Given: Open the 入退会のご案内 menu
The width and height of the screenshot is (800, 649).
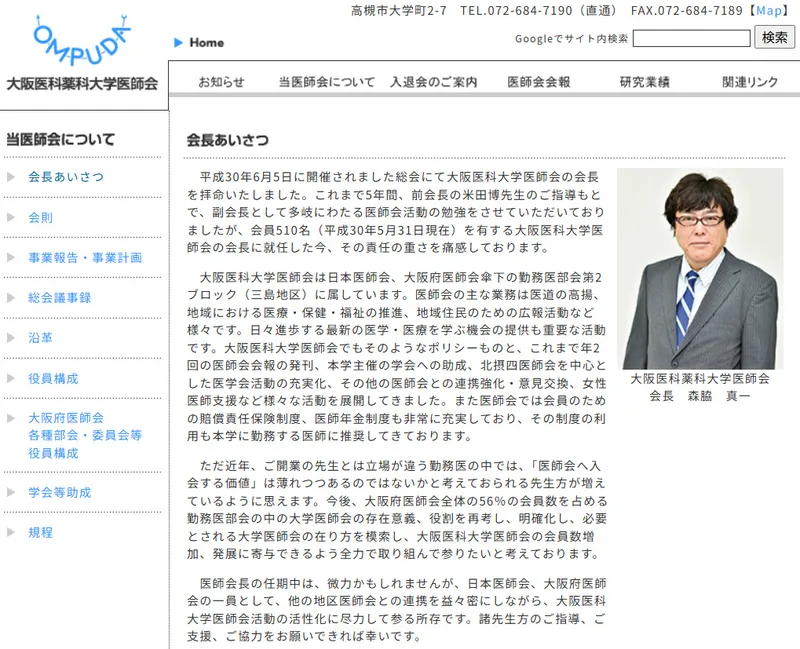Looking at the screenshot, I should click(434, 82).
